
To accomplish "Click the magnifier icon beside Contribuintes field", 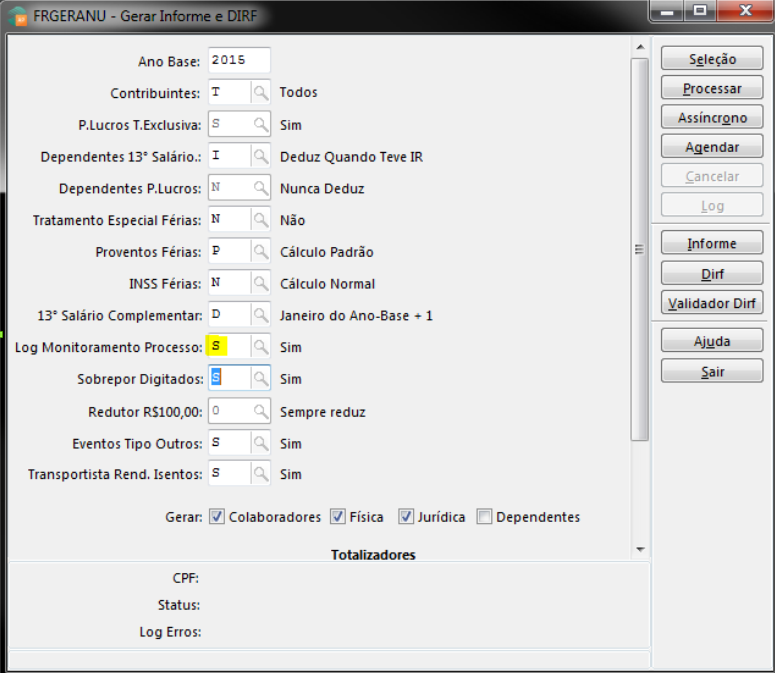I will (260, 93).
